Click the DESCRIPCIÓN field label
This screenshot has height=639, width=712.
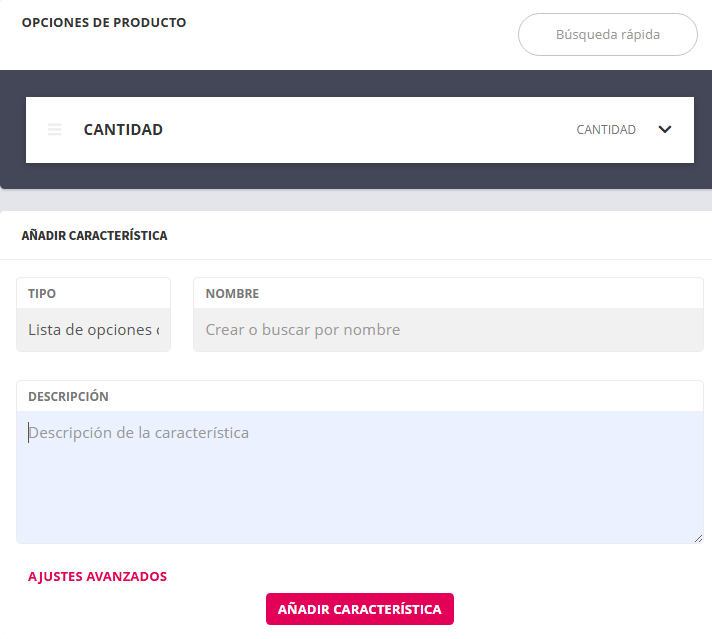coord(68,397)
